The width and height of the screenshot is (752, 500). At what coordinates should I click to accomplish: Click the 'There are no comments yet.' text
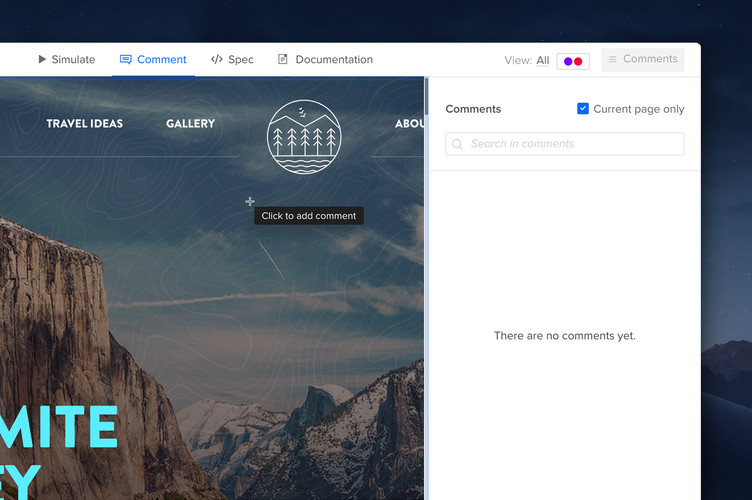(565, 336)
